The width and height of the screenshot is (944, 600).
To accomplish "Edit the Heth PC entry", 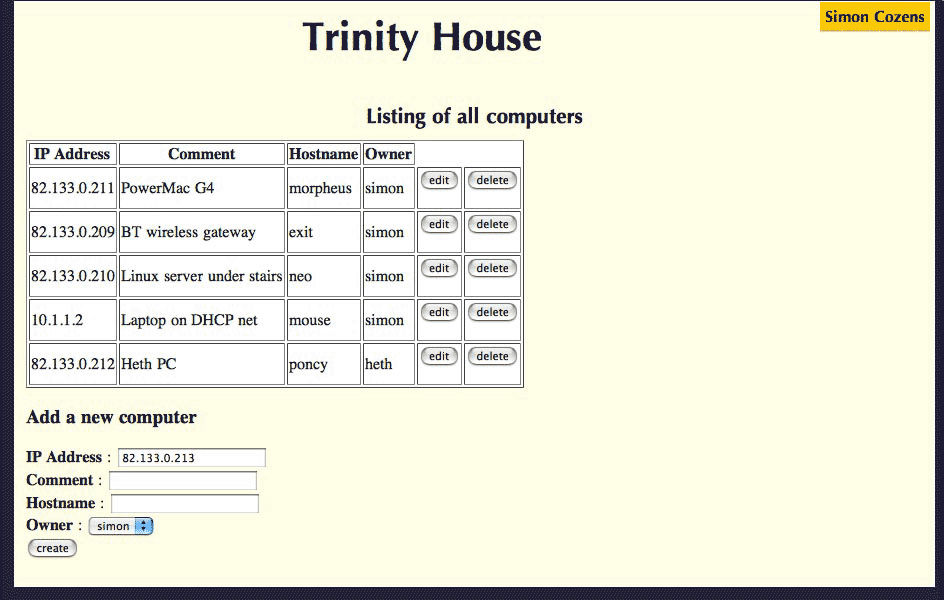I will click(439, 357).
